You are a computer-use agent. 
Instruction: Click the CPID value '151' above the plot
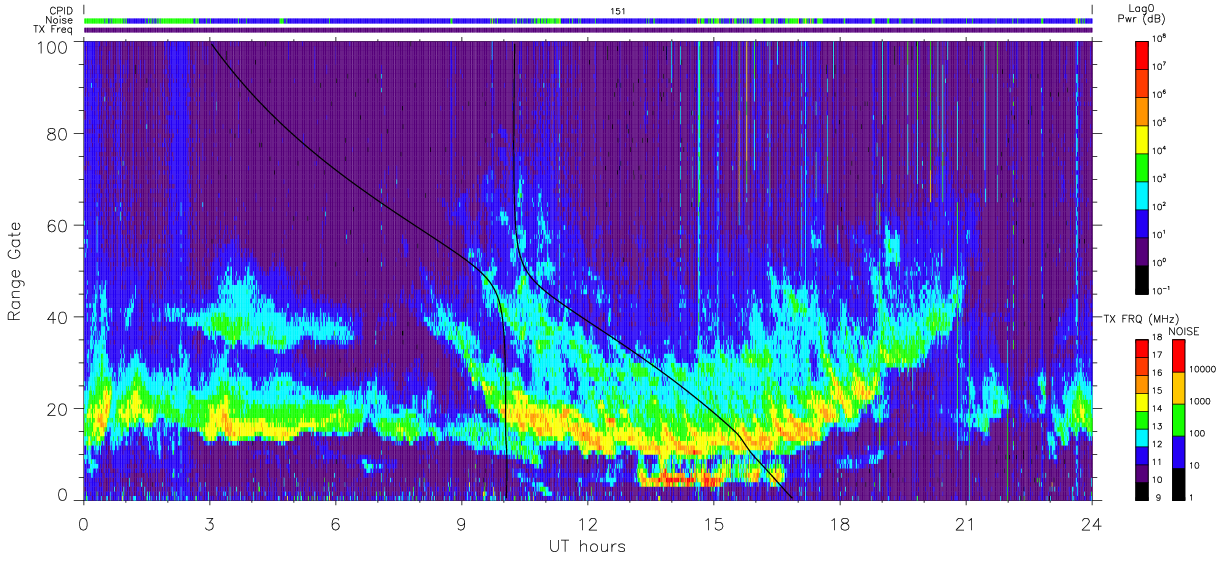617,11
